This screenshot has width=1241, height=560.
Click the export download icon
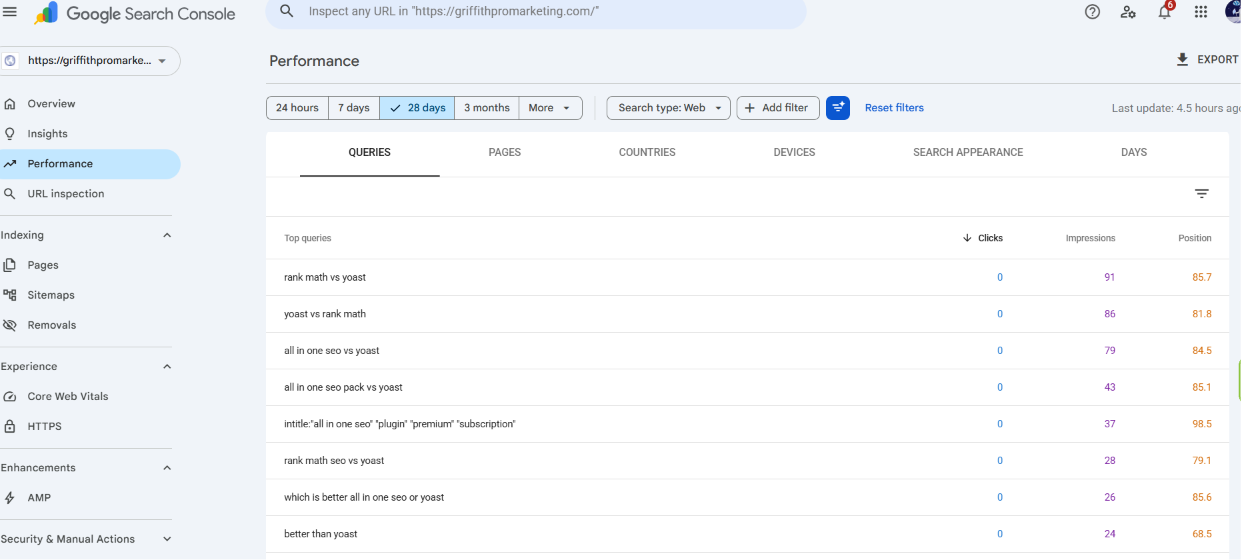1183,60
